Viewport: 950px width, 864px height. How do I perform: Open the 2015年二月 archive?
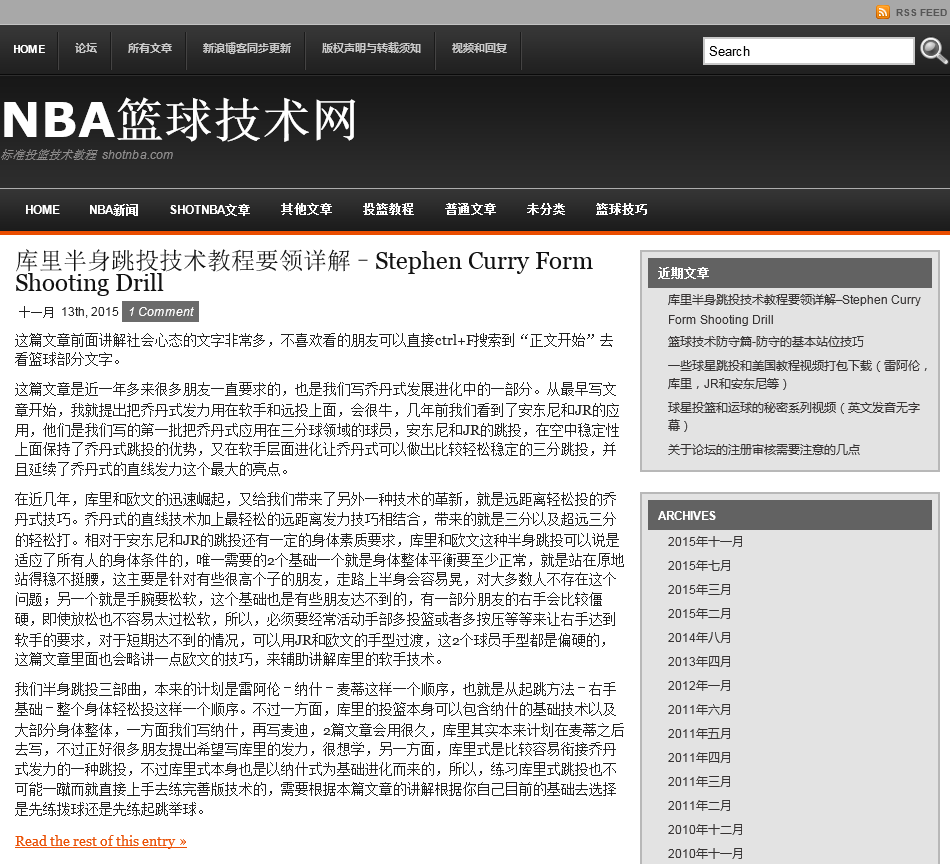pos(699,614)
